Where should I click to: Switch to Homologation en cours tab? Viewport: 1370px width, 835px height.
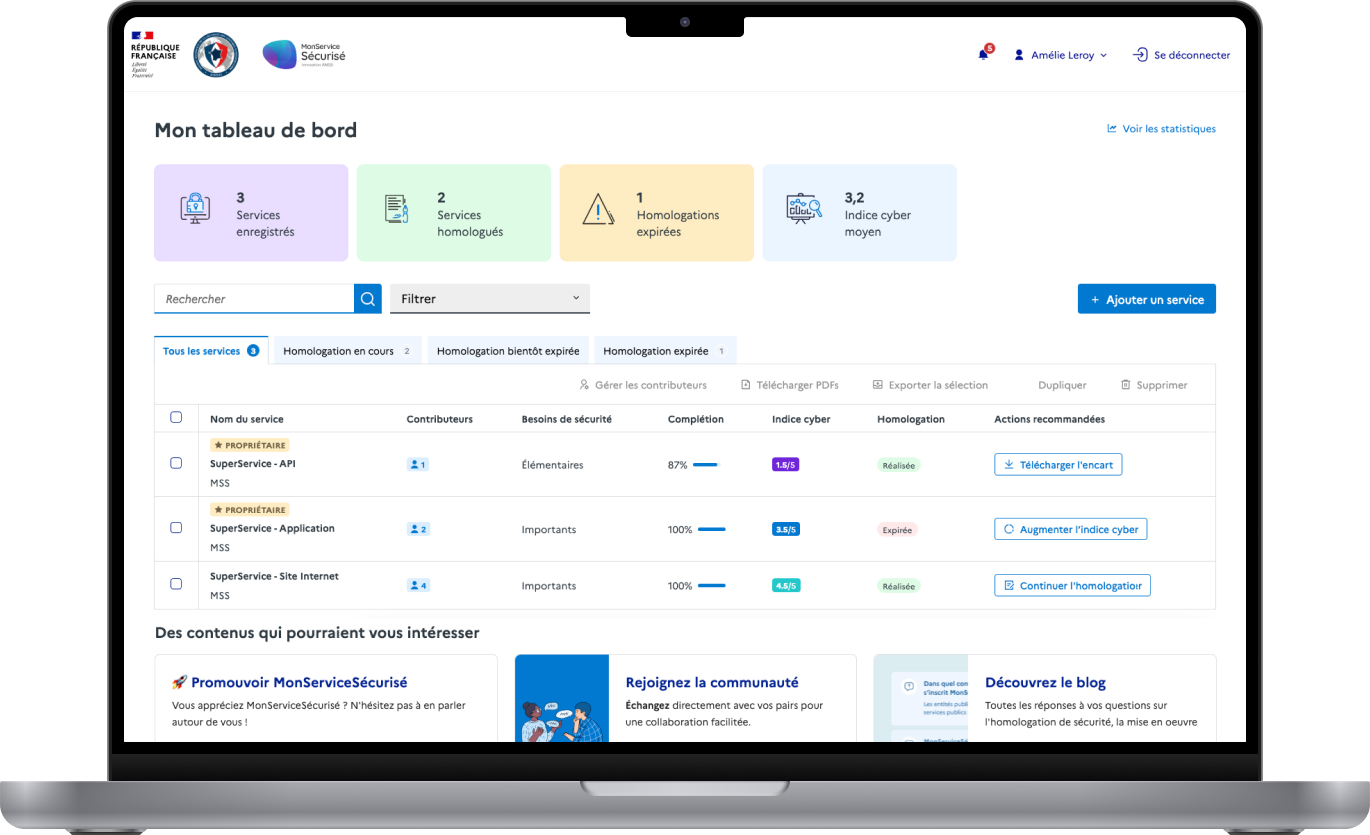pyautogui.click(x=346, y=351)
